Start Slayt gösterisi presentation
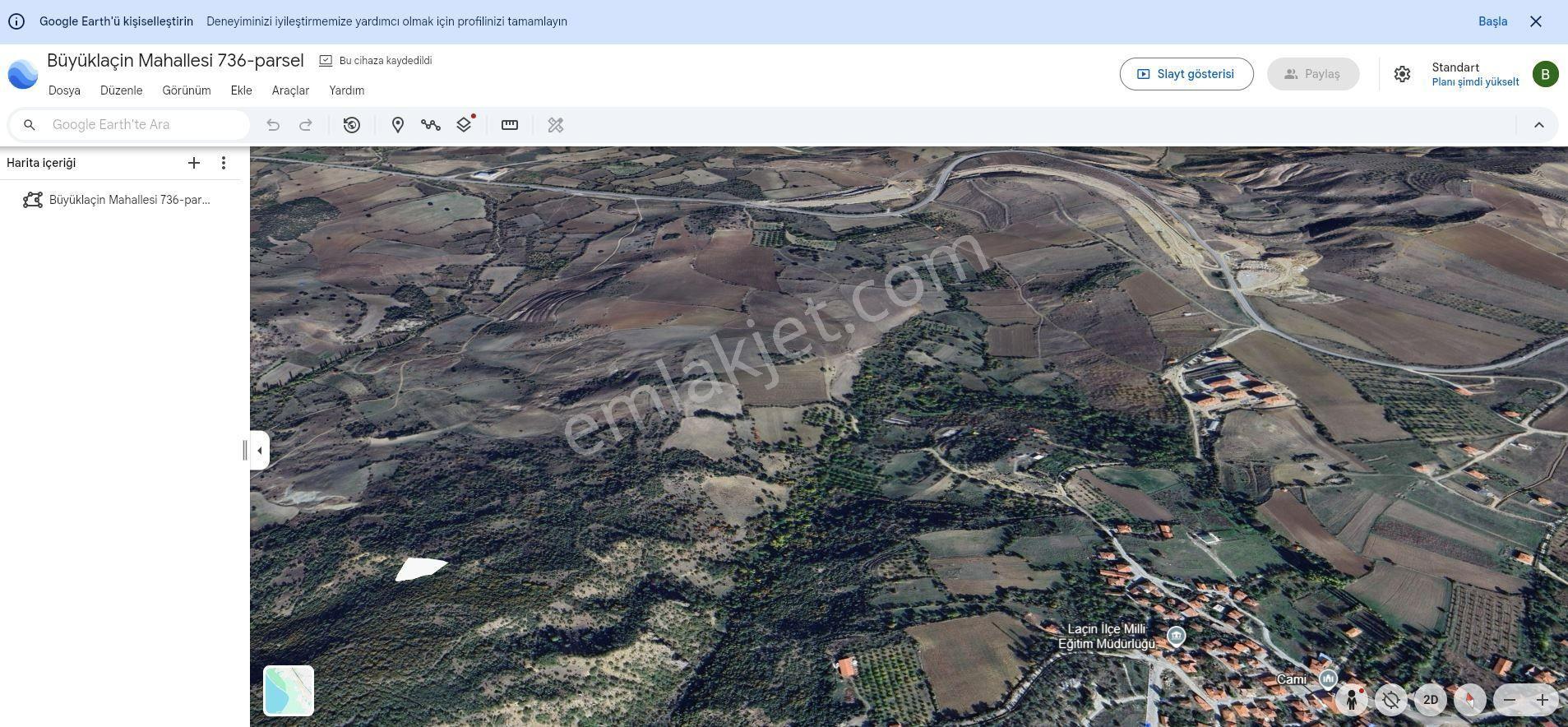The image size is (1568, 727). (x=1186, y=74)
